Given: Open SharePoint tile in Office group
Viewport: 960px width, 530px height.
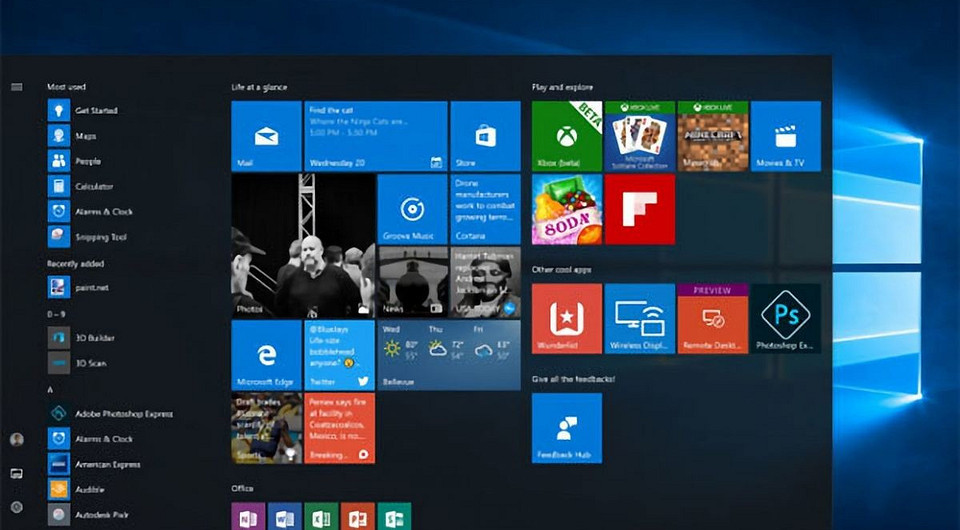Looking at the screenshot, I should pos(394,516).
